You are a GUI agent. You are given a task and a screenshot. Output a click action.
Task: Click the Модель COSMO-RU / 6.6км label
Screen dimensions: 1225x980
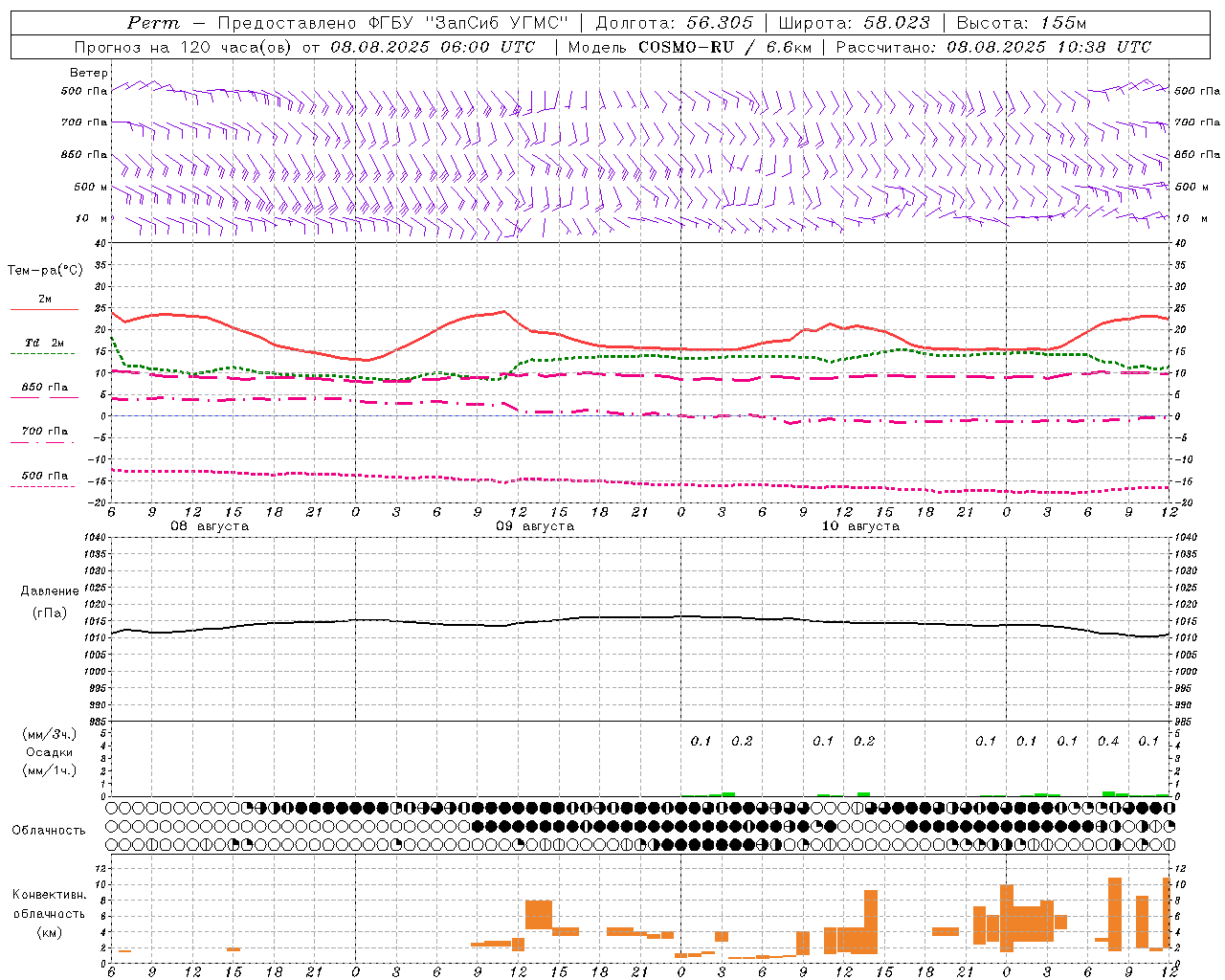pyautogui.click(x=689, y=47)
